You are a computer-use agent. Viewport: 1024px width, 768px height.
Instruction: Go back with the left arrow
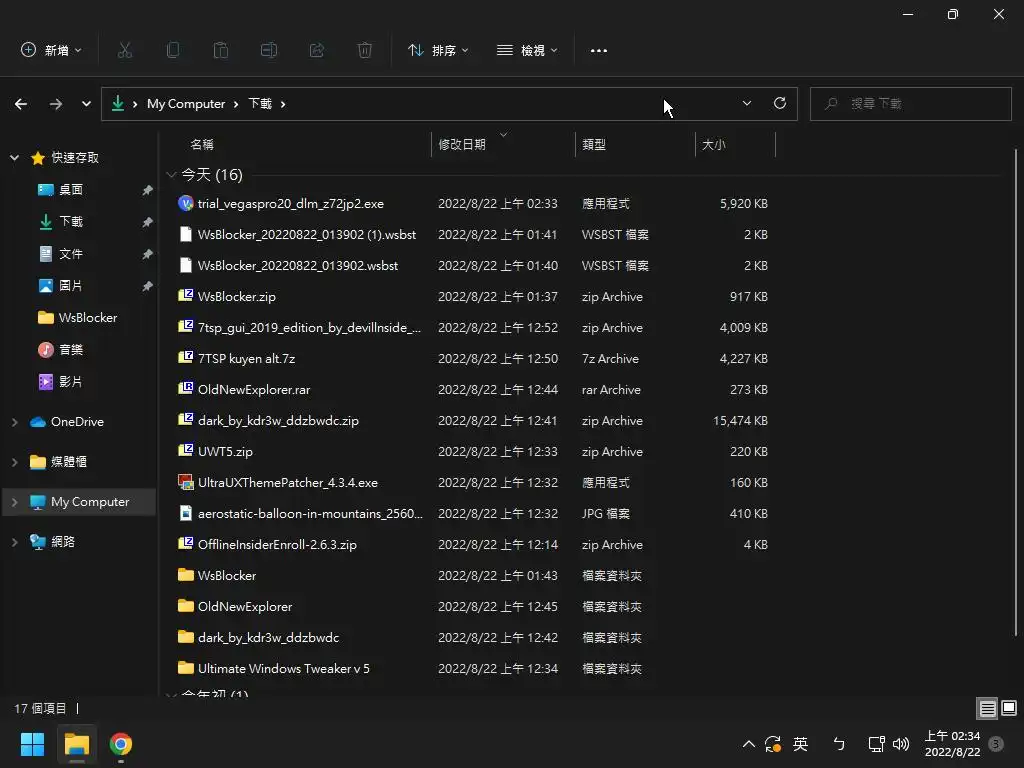[21, 104]
